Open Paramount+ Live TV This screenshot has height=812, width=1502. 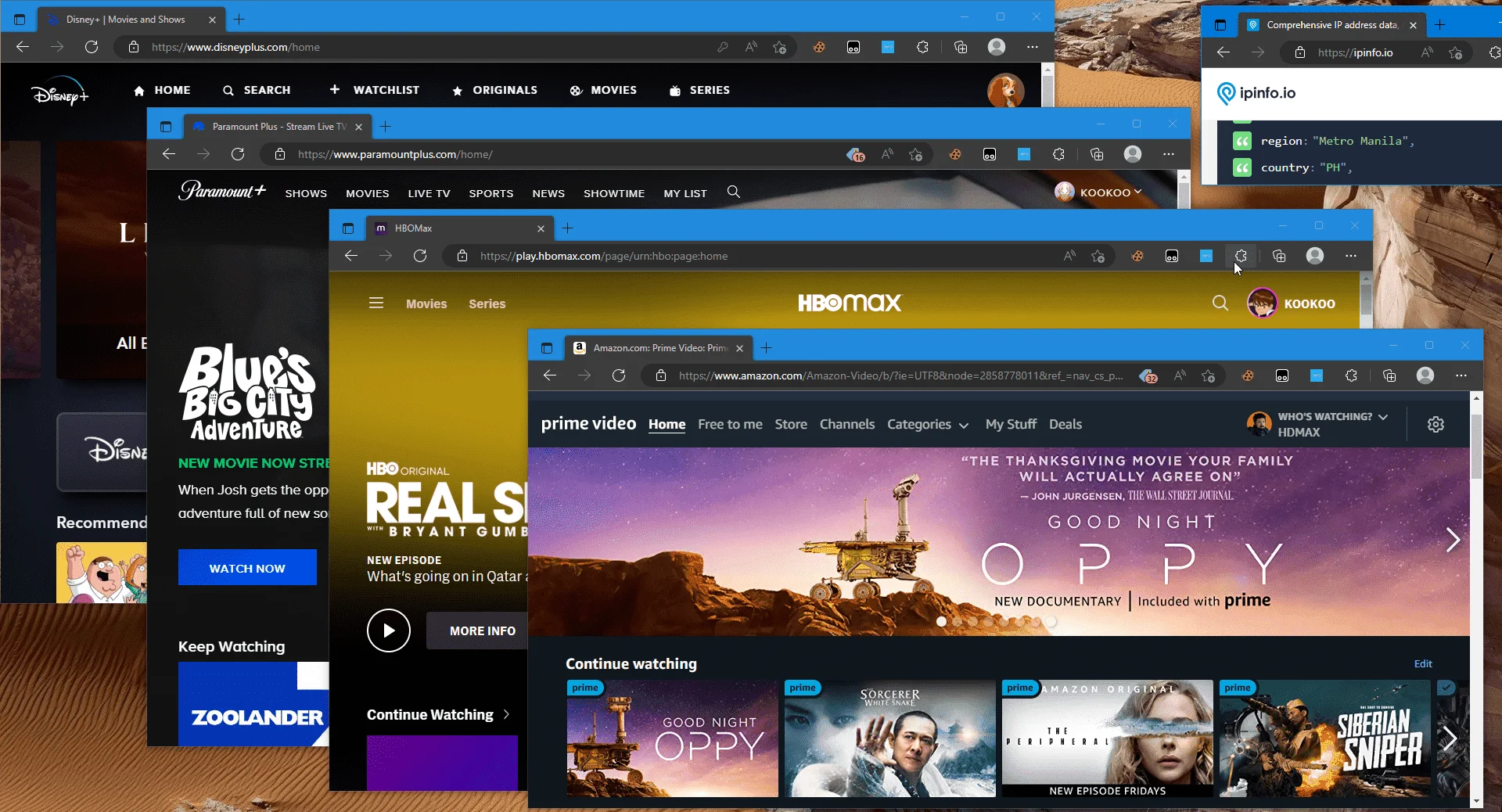pos(429,193)
